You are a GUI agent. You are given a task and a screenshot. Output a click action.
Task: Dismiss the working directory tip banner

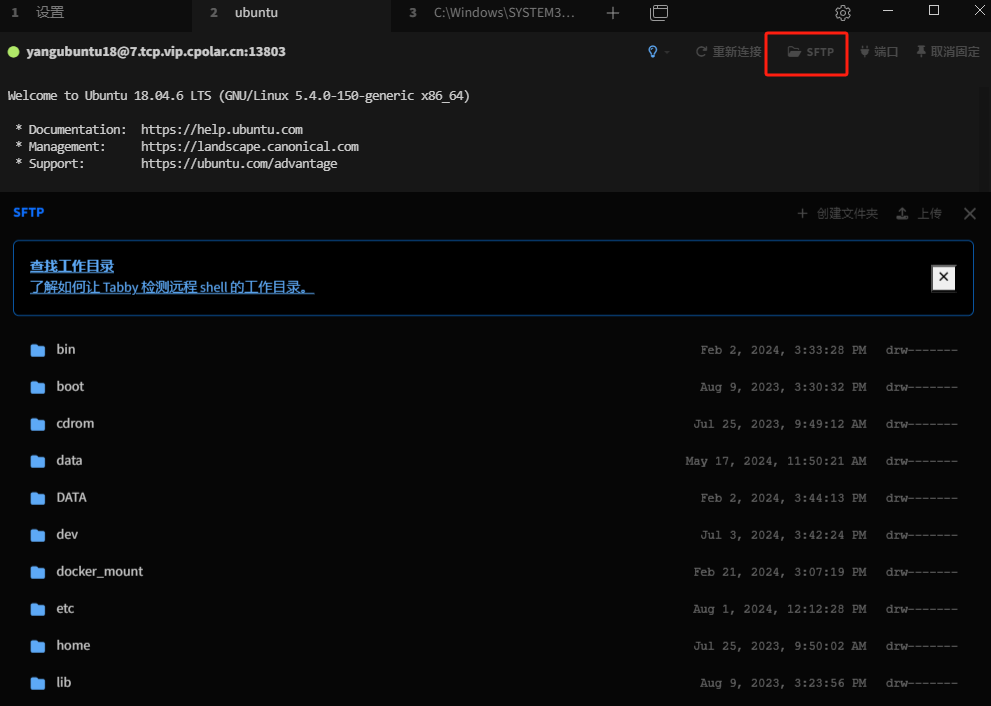click(943, 278)
